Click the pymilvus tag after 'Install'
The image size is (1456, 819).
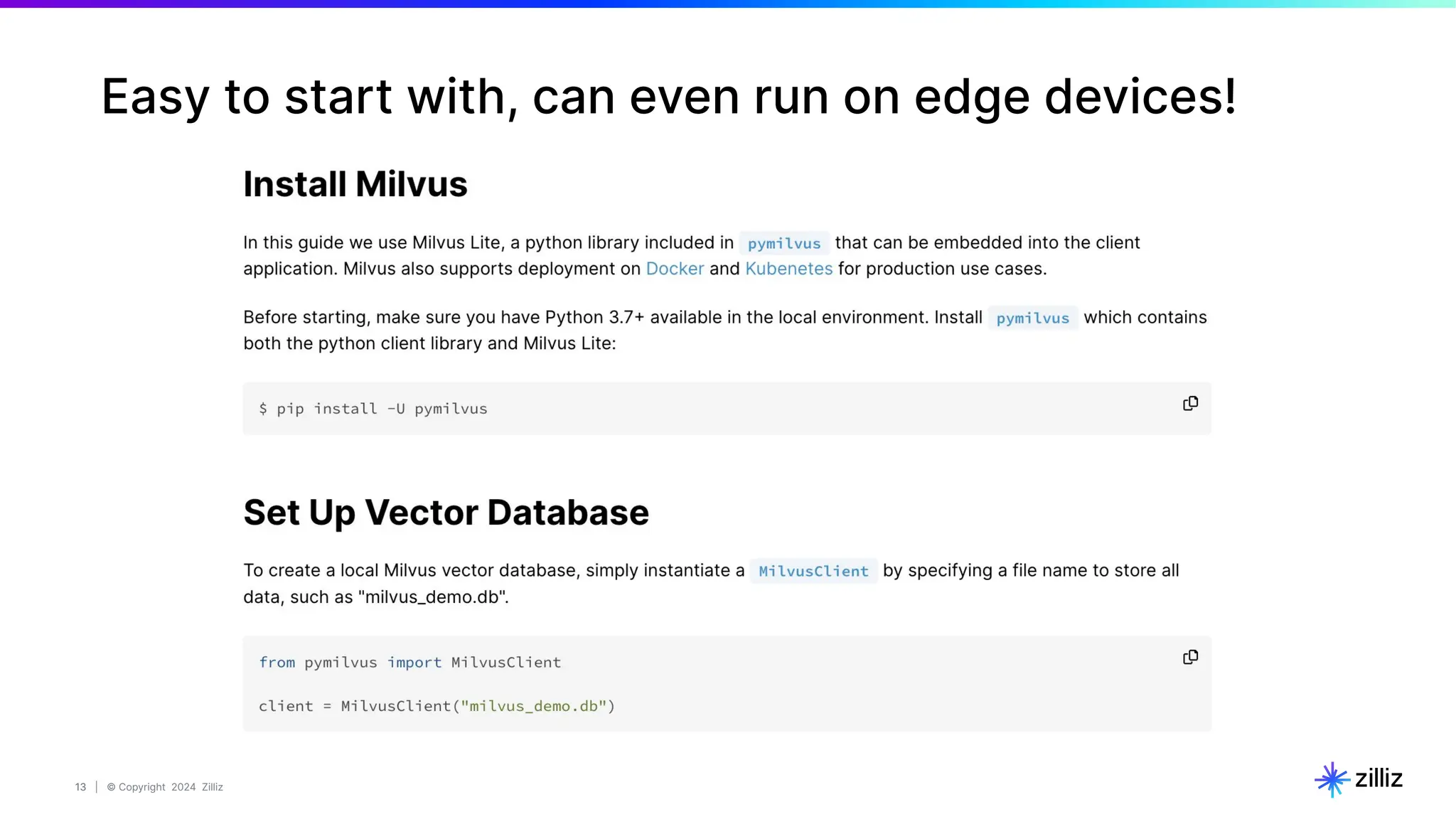[x=1032, y=318]
